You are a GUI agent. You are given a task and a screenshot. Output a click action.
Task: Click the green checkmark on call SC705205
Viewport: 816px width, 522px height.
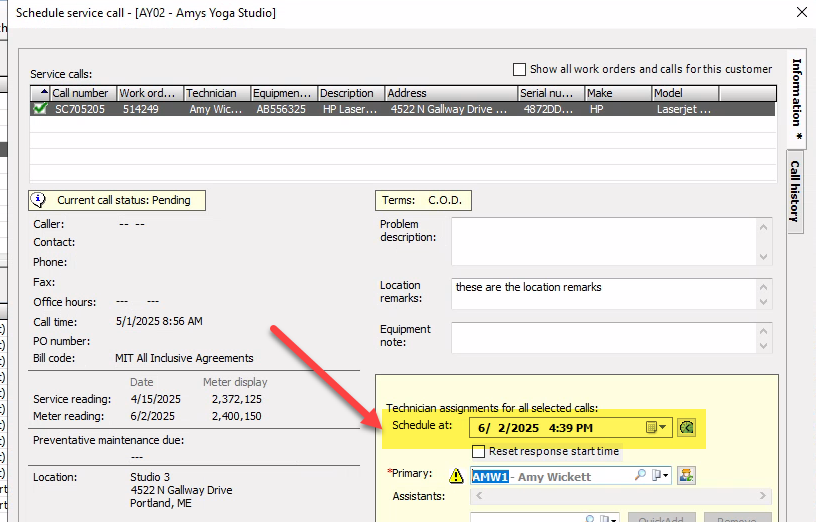(40, 108)
